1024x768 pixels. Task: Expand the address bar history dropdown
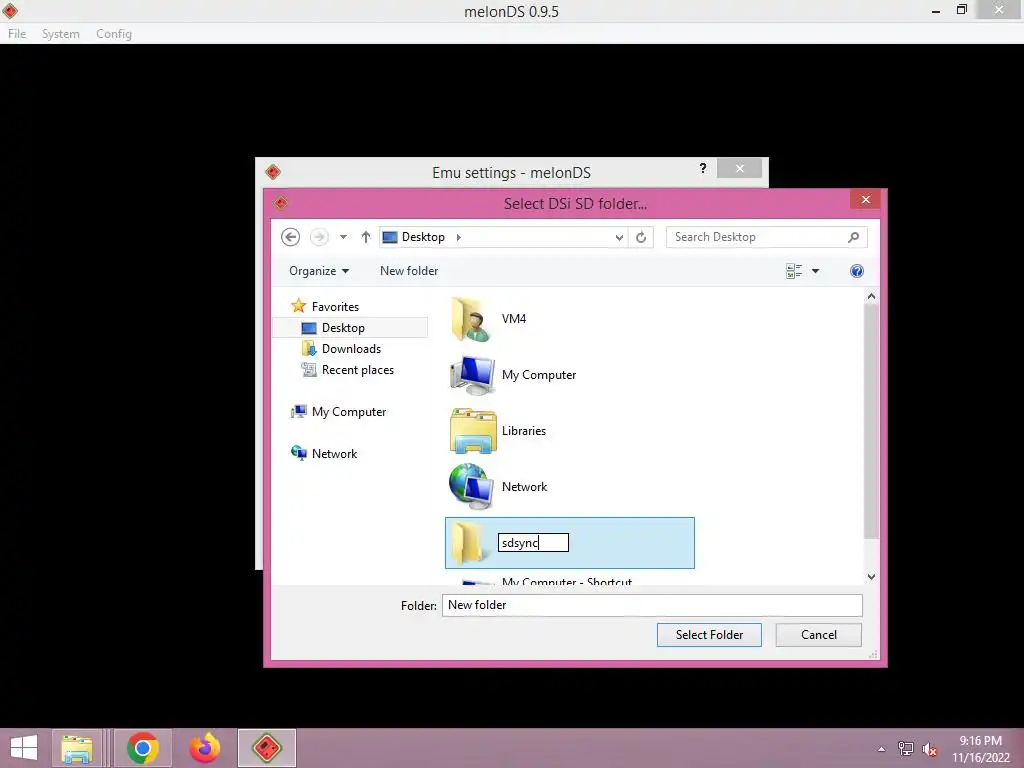(619, 237)
